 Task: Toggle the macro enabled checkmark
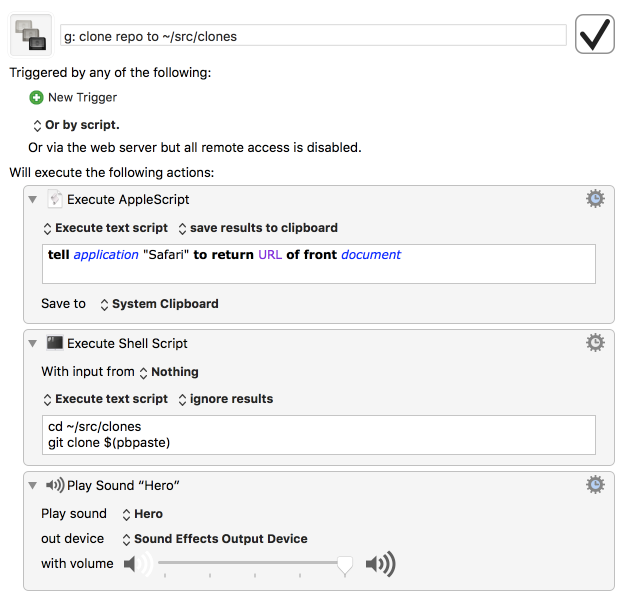coord(595,35)
